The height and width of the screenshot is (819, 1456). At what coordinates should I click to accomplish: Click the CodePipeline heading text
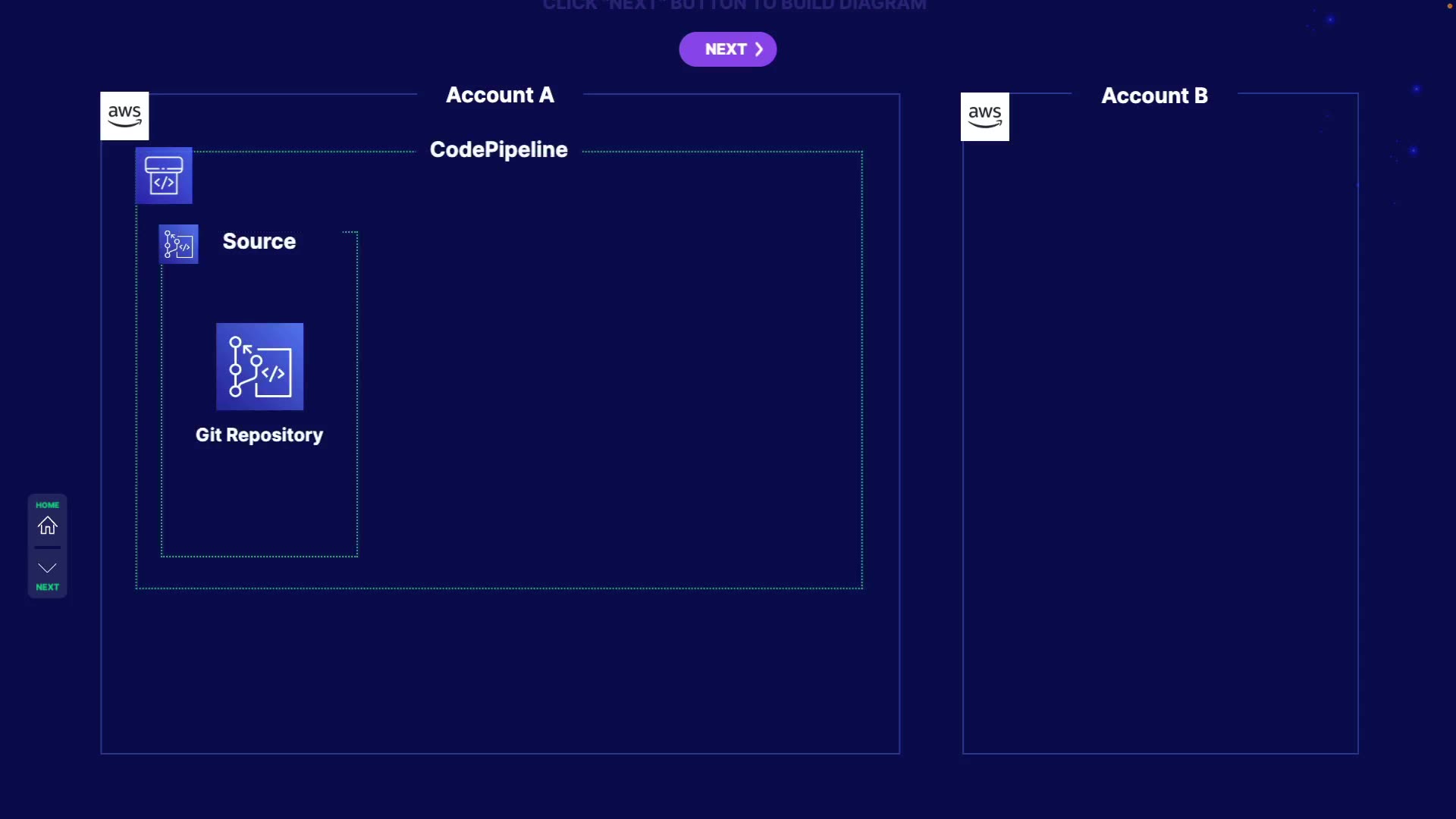[x=498, y=149]
